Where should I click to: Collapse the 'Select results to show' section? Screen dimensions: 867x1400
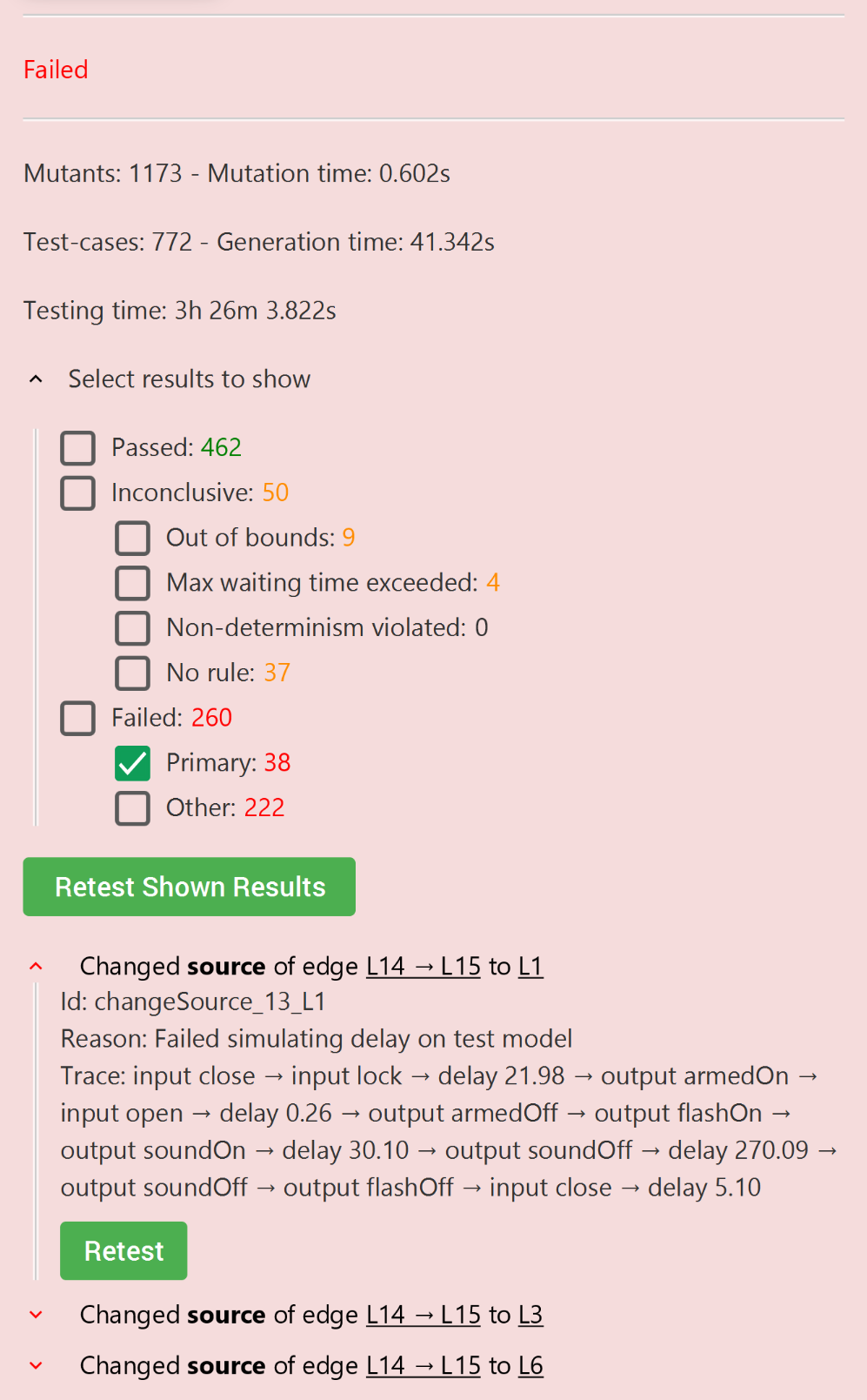pos(36,379)
